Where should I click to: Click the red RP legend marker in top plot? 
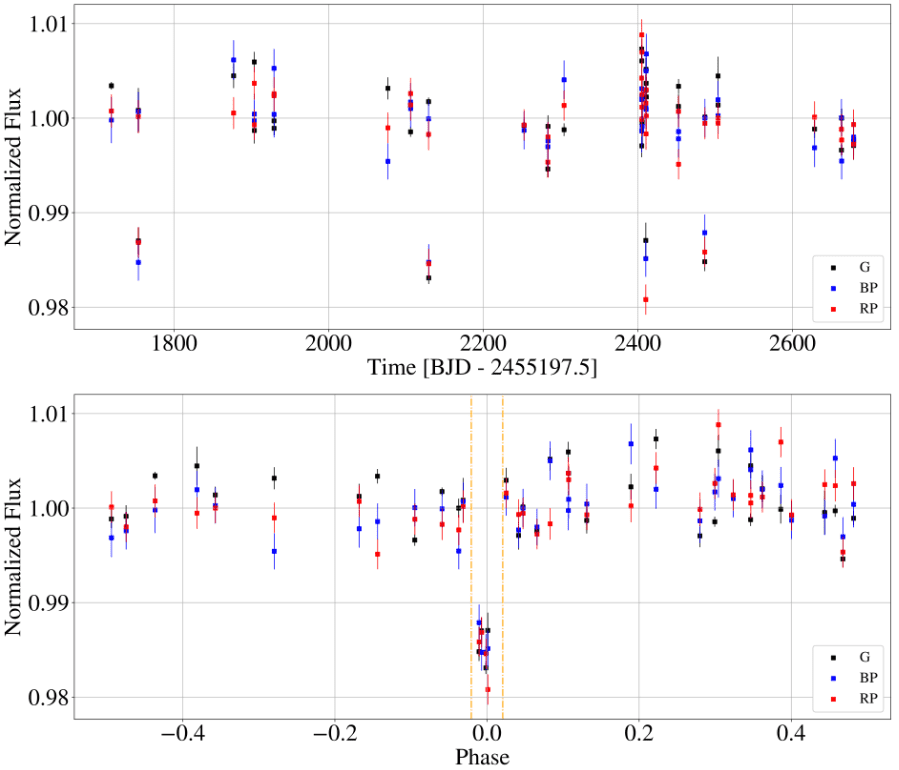click(x=834, y=309)
